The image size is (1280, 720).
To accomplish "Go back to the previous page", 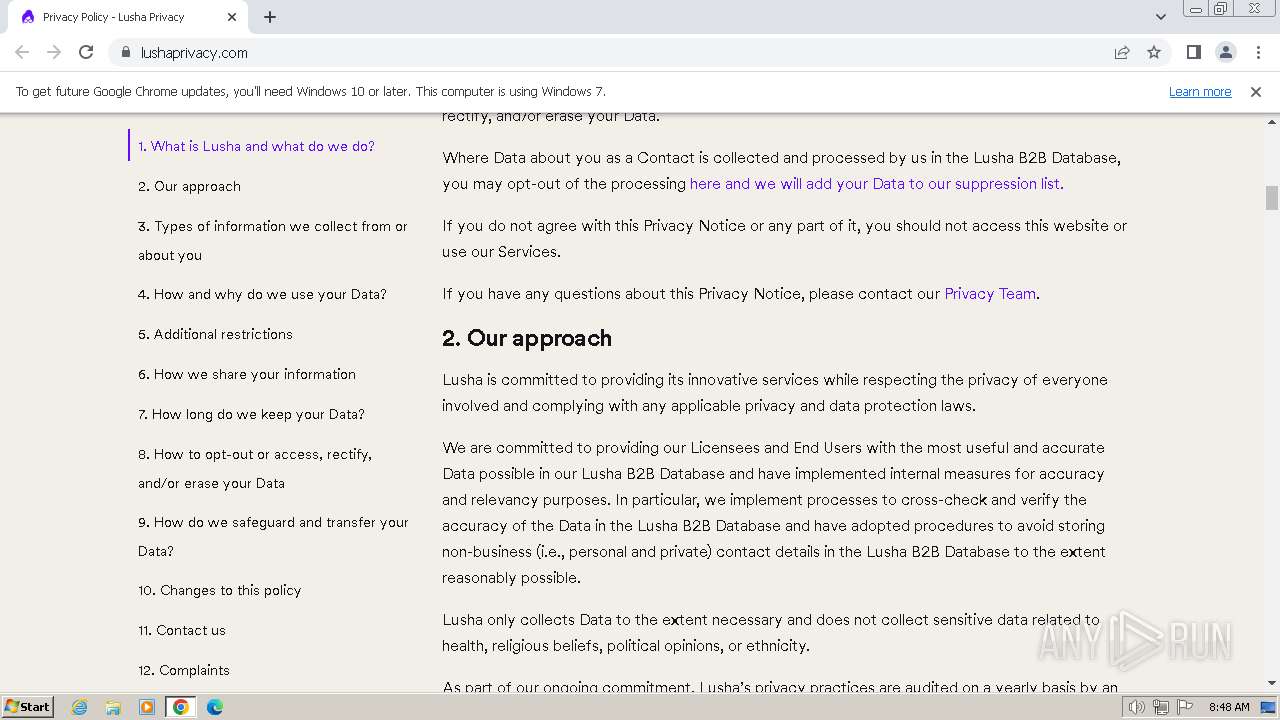I will (22, 52).
